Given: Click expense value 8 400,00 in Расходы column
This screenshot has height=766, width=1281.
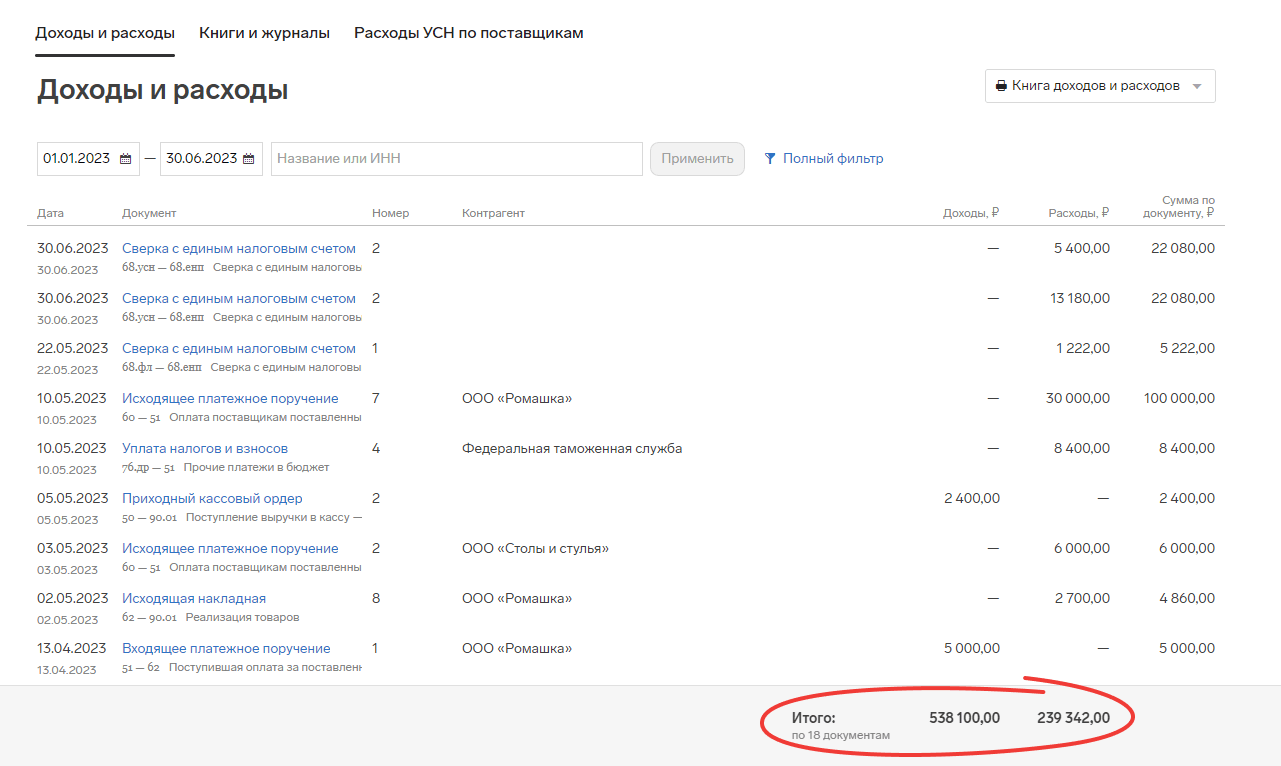Looking at the screenshot, I should click(1082, 448).
